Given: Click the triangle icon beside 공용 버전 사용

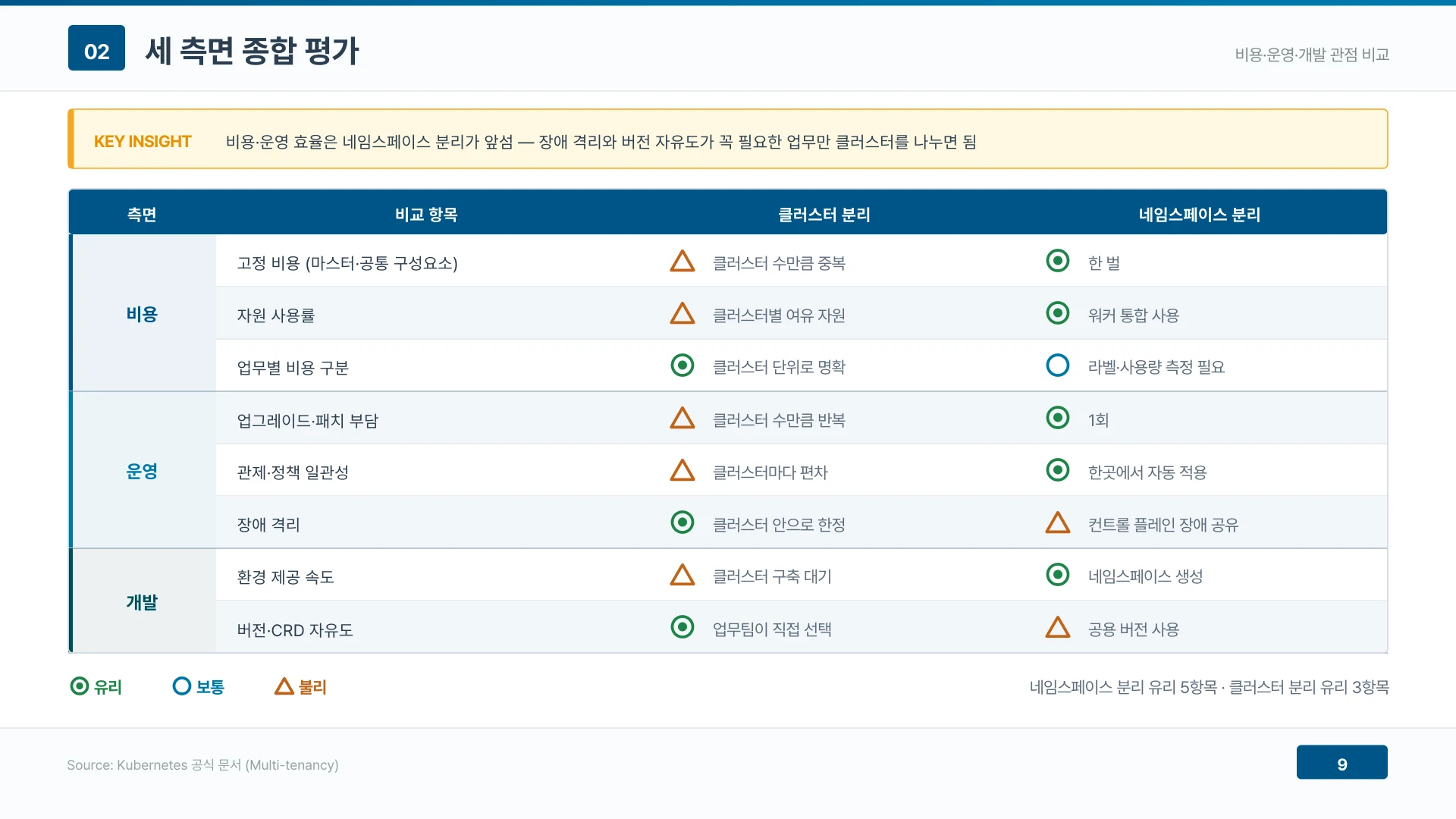Looking at the screenshot, I should click(x=1058, y=628).
